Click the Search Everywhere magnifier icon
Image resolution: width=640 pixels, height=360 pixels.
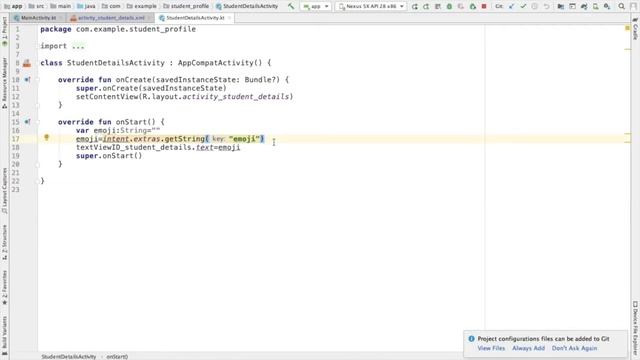point(621,7)
